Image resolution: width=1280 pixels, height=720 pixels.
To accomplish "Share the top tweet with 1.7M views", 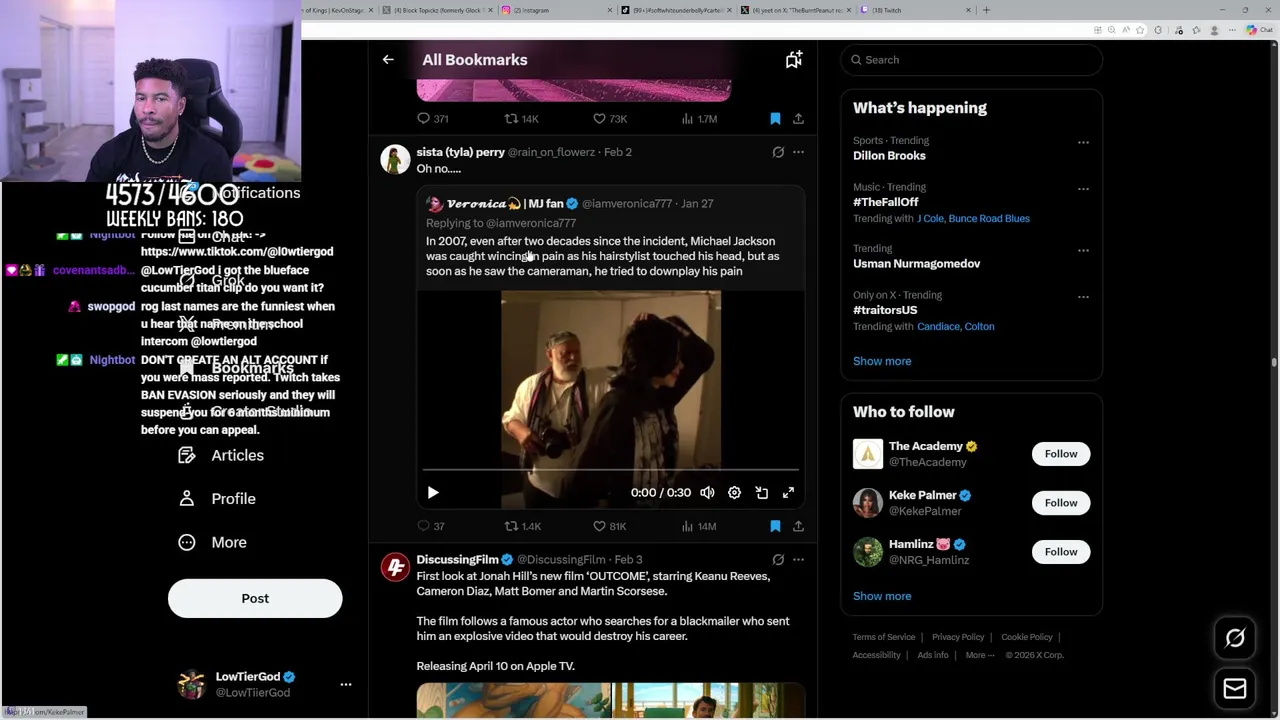I will tap(798, 119).
